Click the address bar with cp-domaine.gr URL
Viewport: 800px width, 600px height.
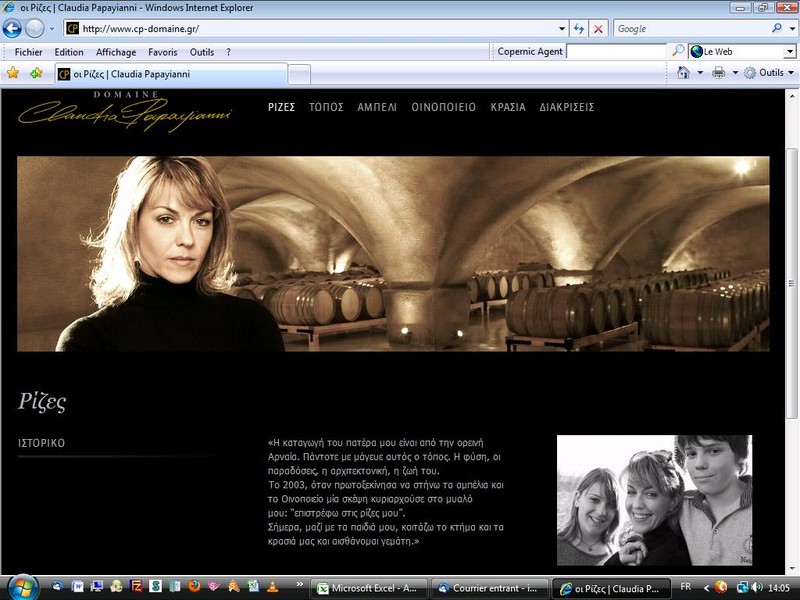click(316, 29)
